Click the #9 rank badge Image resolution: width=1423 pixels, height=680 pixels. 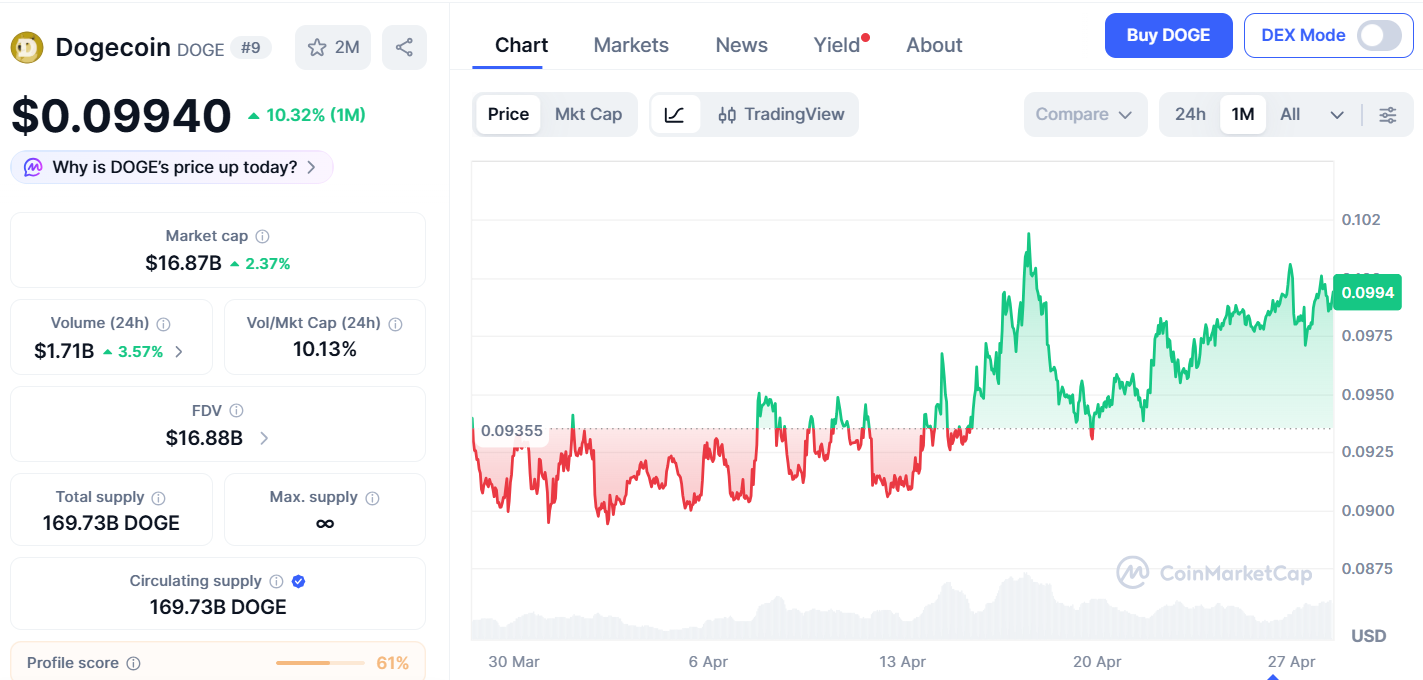point(250,47)
